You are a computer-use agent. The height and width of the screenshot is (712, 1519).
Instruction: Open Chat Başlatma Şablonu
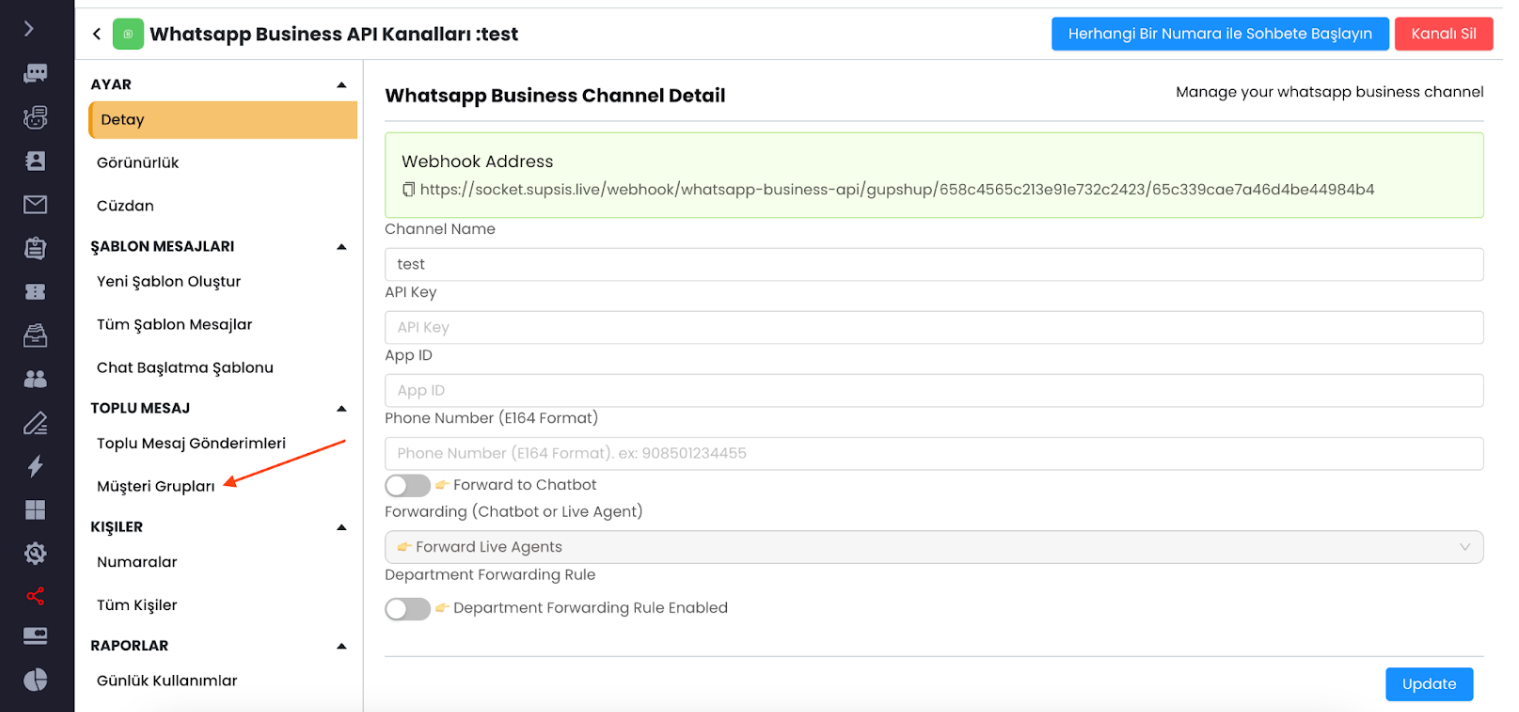click(185, 368)
